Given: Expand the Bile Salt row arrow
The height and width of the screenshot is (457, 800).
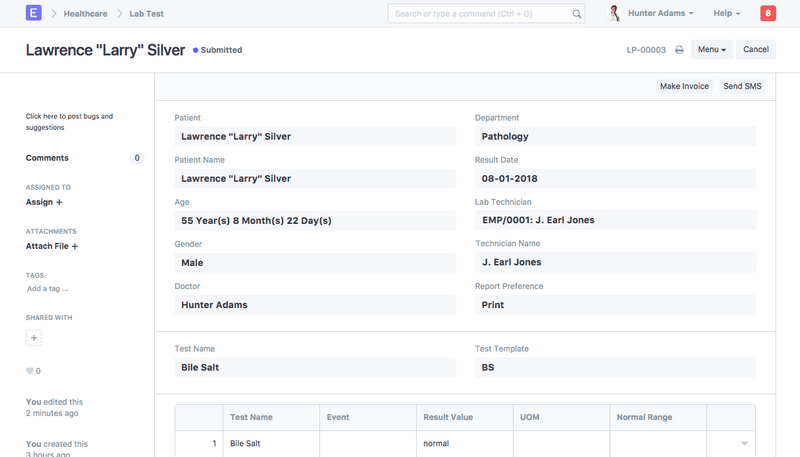Looking at the screenshot, I should [x=743, y=443].
